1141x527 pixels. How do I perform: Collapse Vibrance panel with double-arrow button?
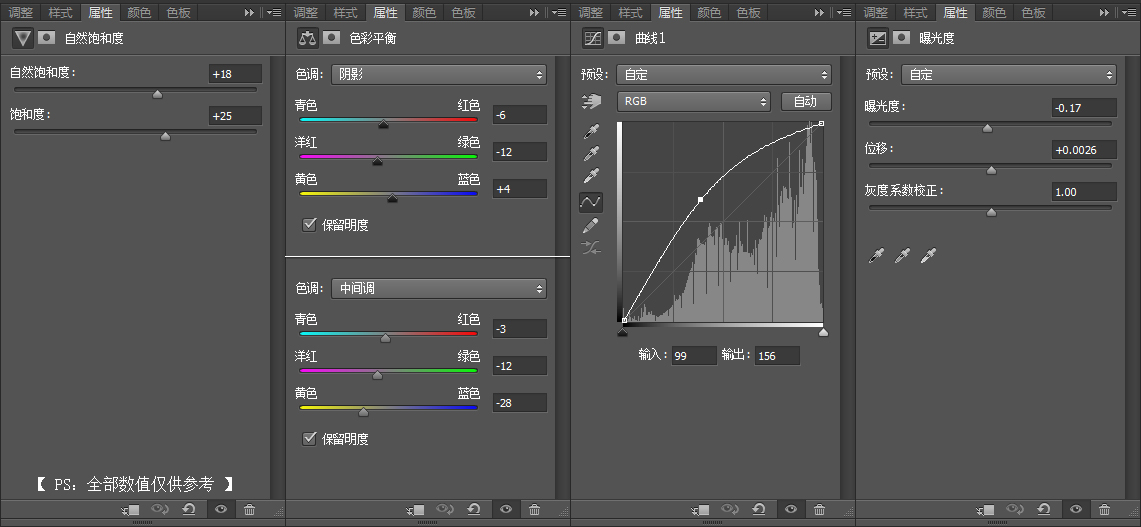250,12
